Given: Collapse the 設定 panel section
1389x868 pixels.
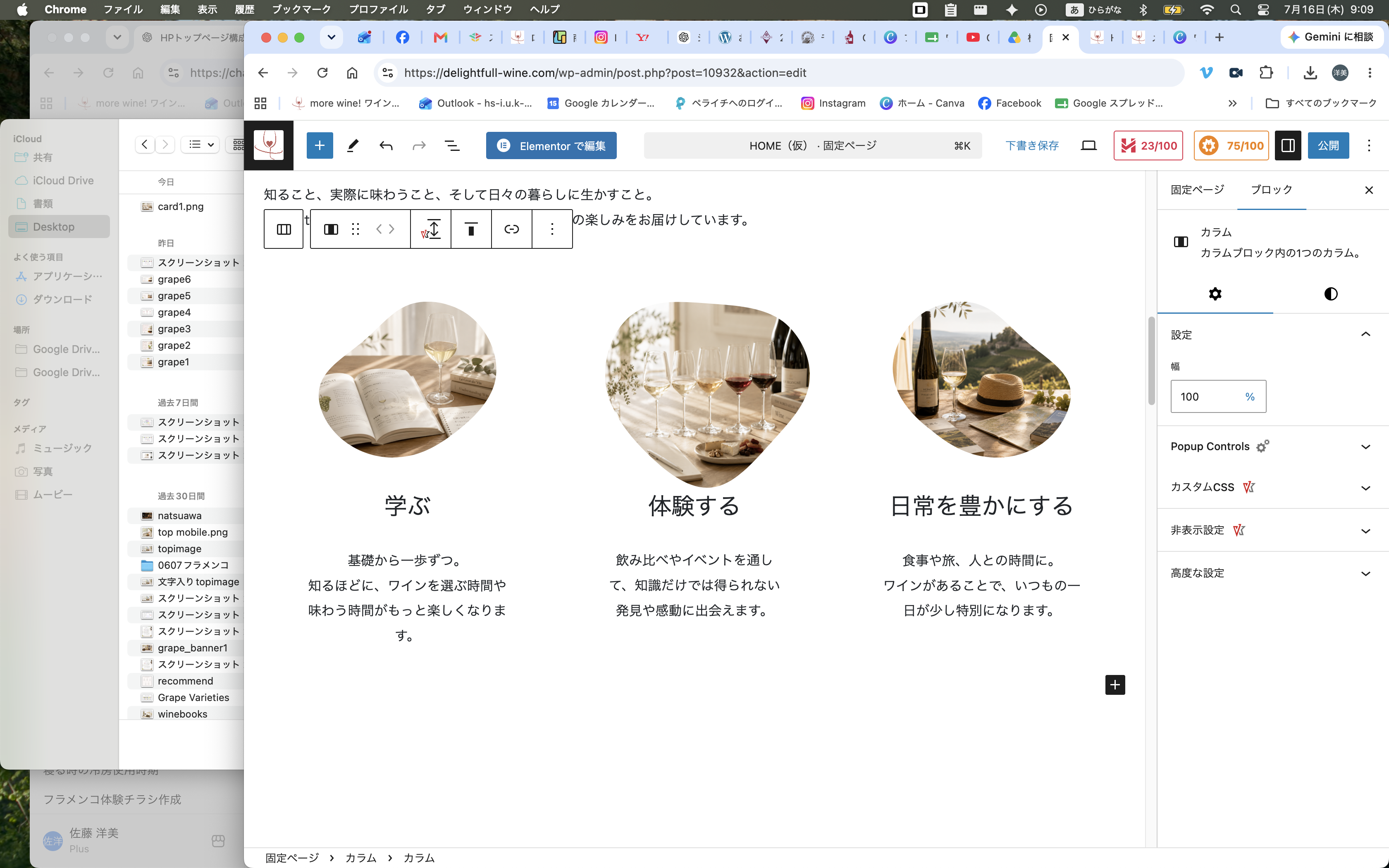Looking at the screenshot, I should click(x=1365, y=335).
